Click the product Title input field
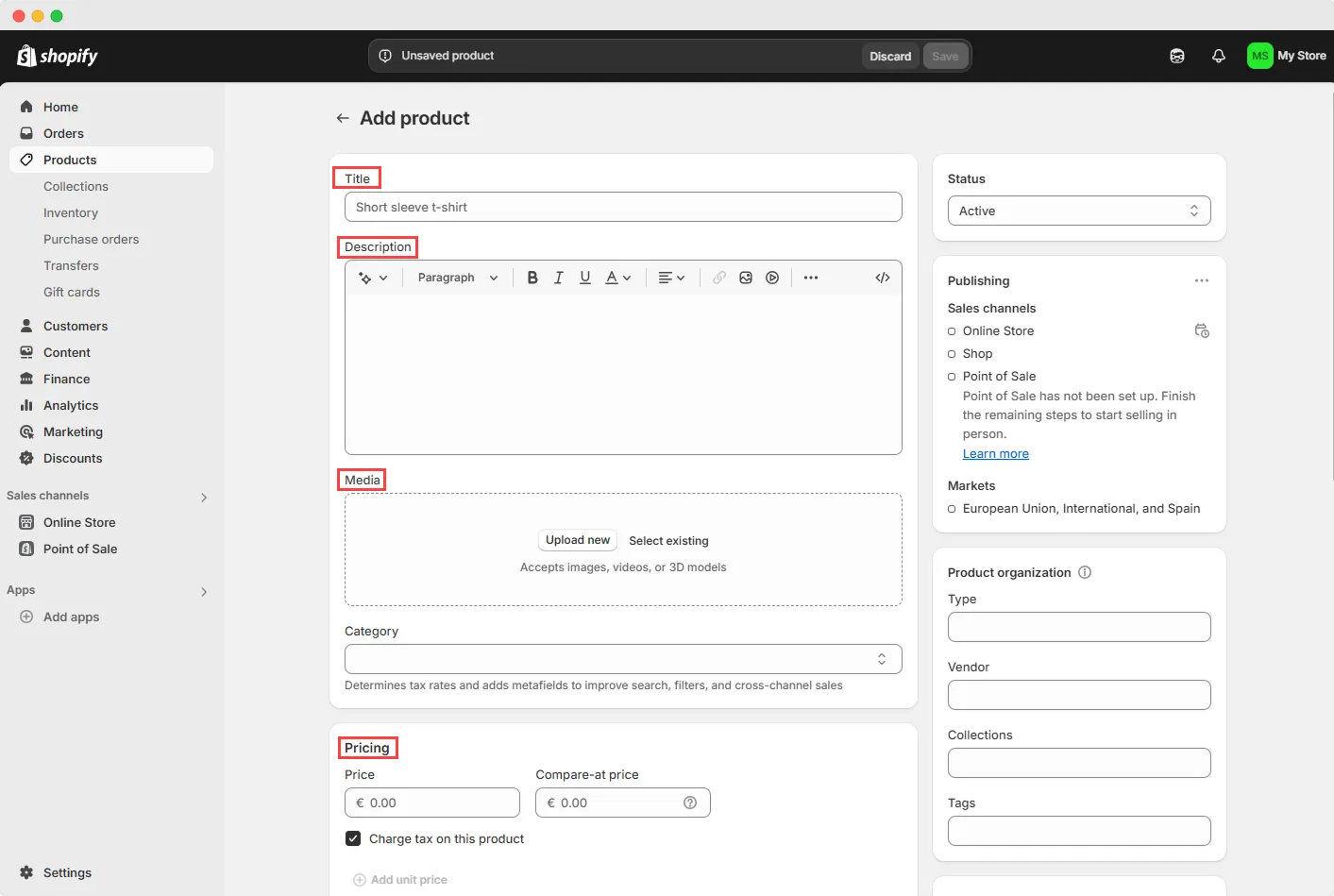 click(x=623, y=207)
